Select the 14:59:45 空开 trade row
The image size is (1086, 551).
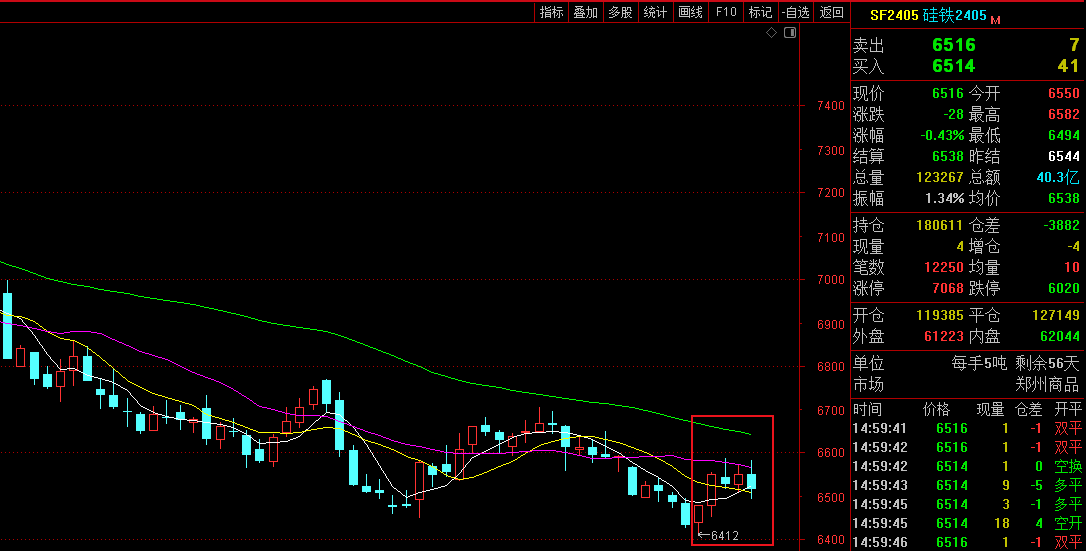966,523
